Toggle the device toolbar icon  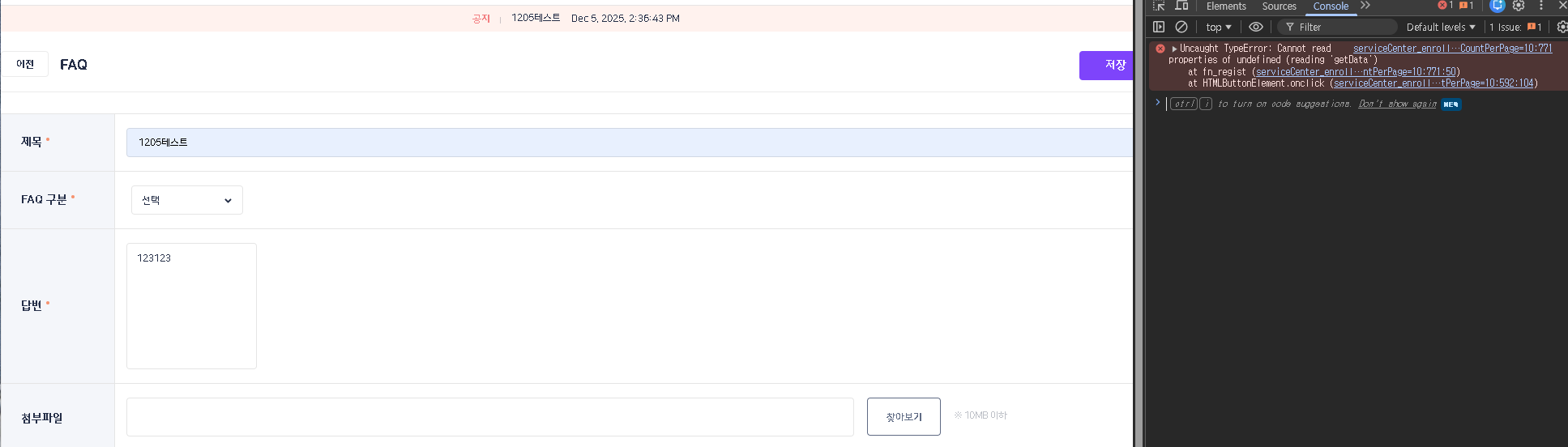1182,6
